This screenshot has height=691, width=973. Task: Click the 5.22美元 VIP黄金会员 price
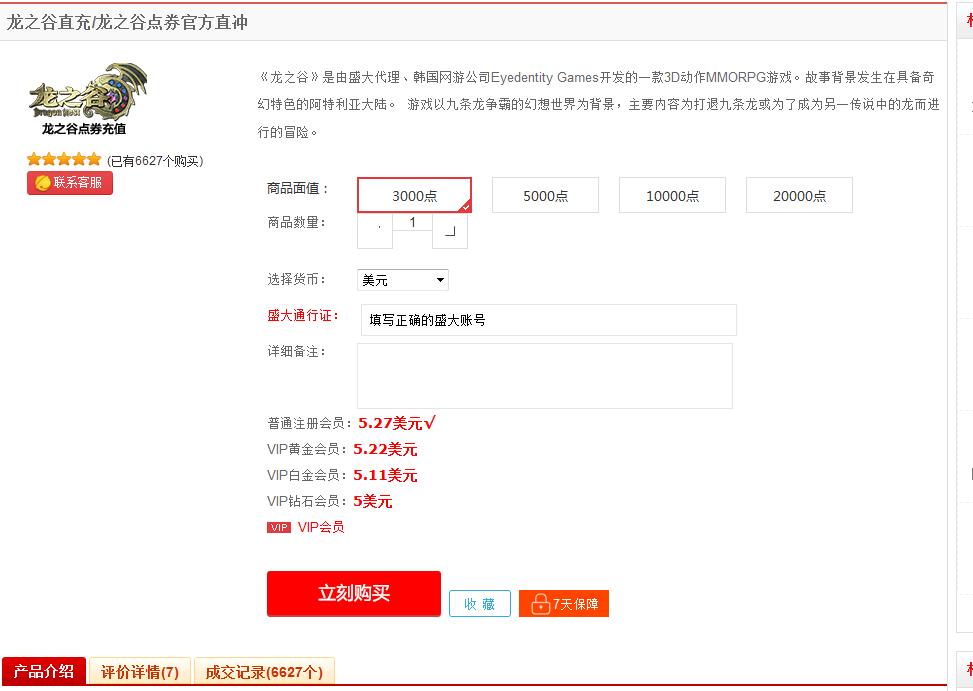pos(385,449)
